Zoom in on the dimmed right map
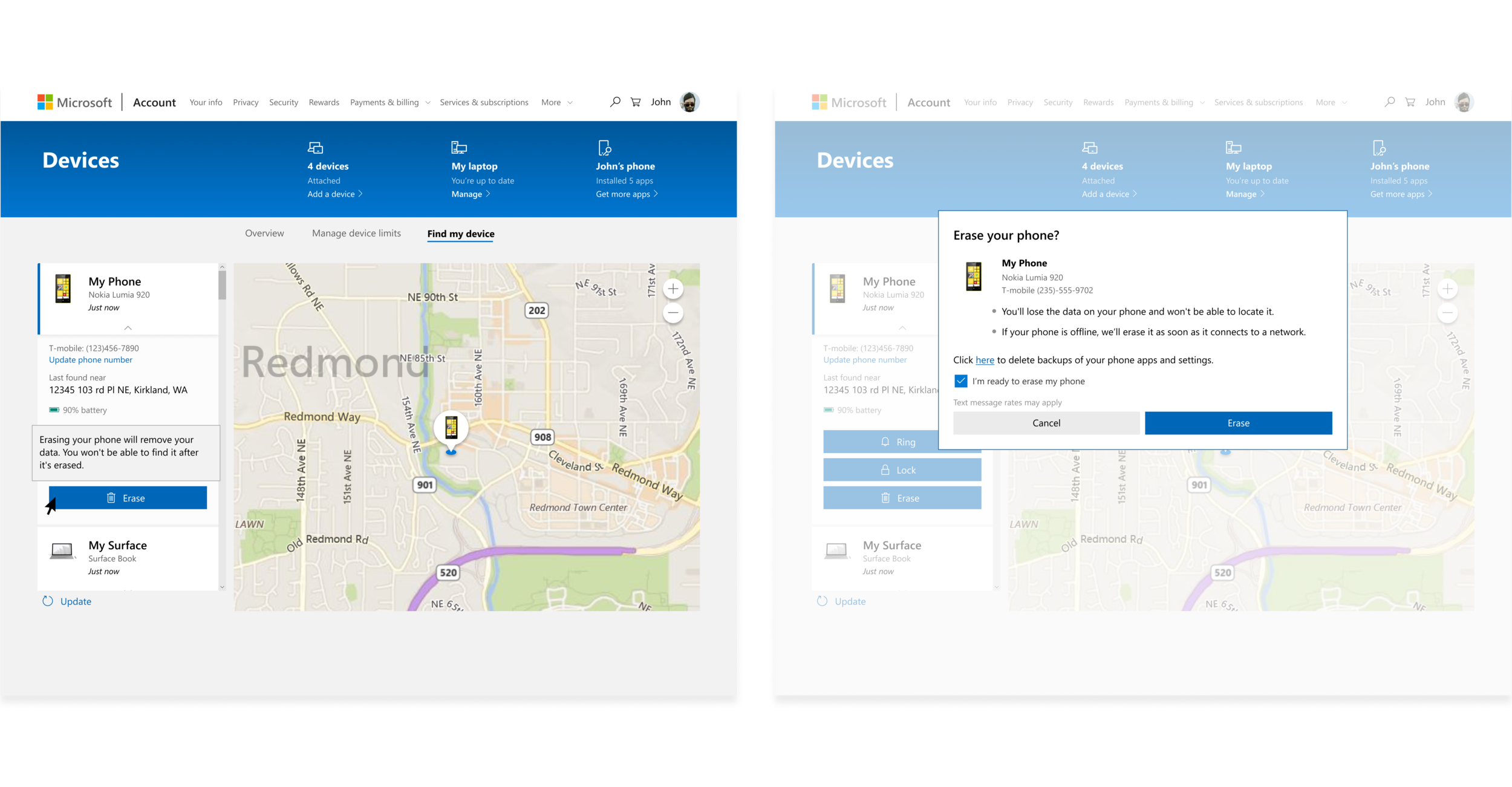The height and width of the screenshot is (787, 1512). (1447, 289)
